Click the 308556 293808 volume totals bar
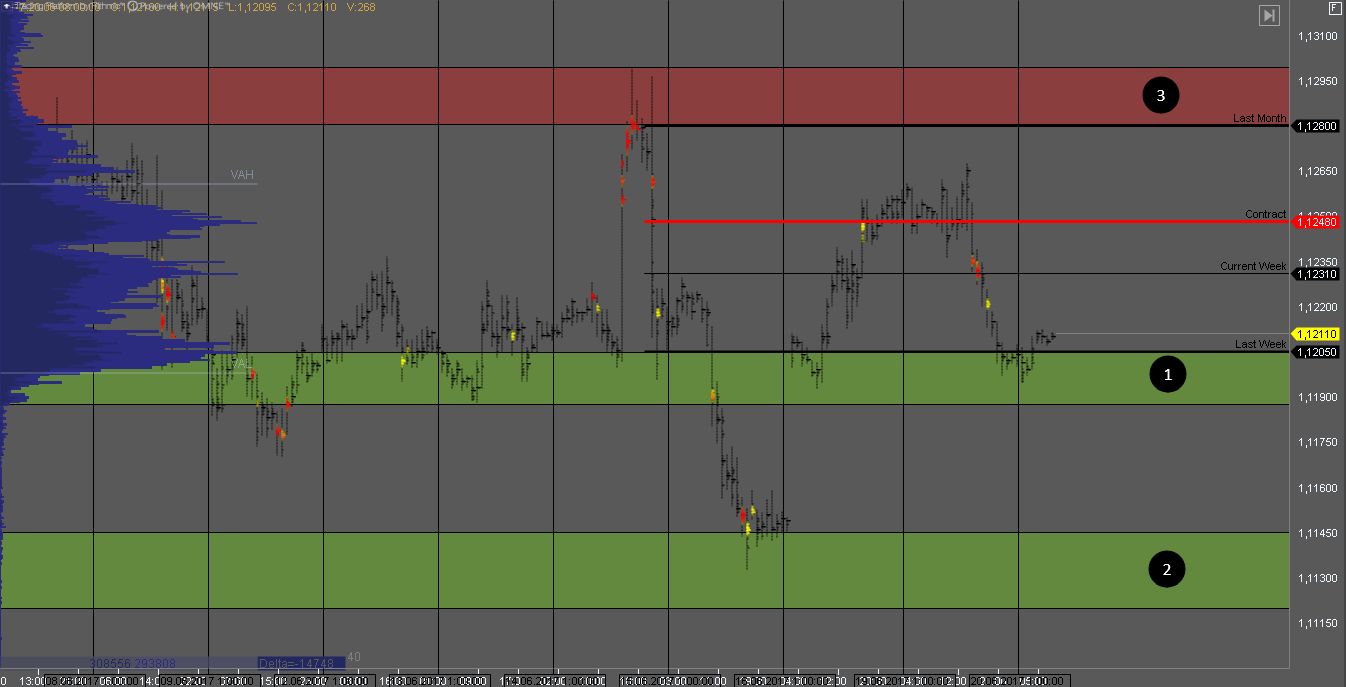1346x687 pixels. [133, 662]
